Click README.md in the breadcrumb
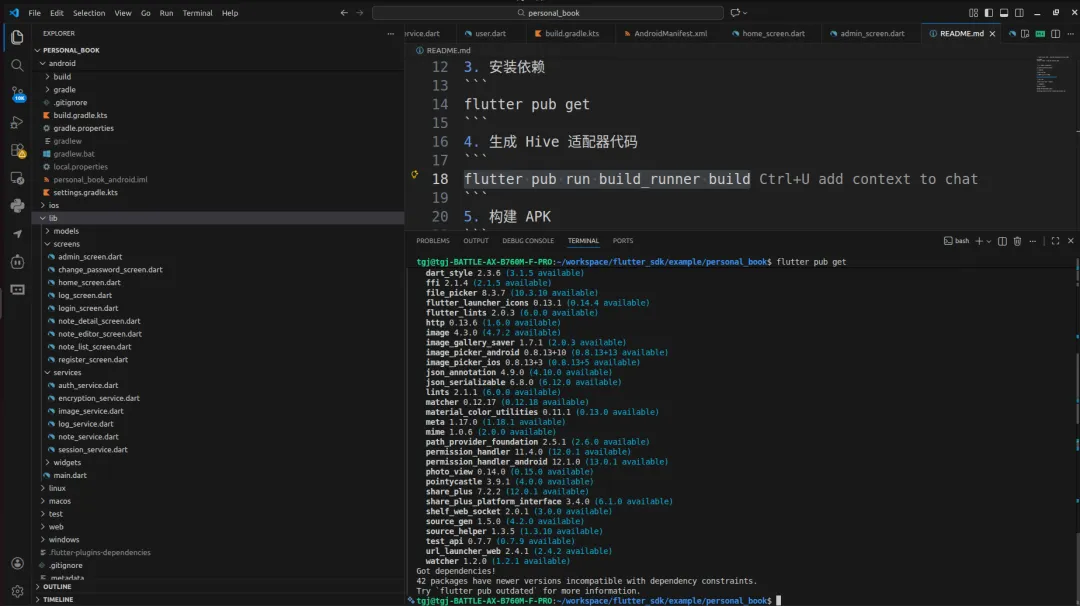1080x606 pixels. [448, 50]
